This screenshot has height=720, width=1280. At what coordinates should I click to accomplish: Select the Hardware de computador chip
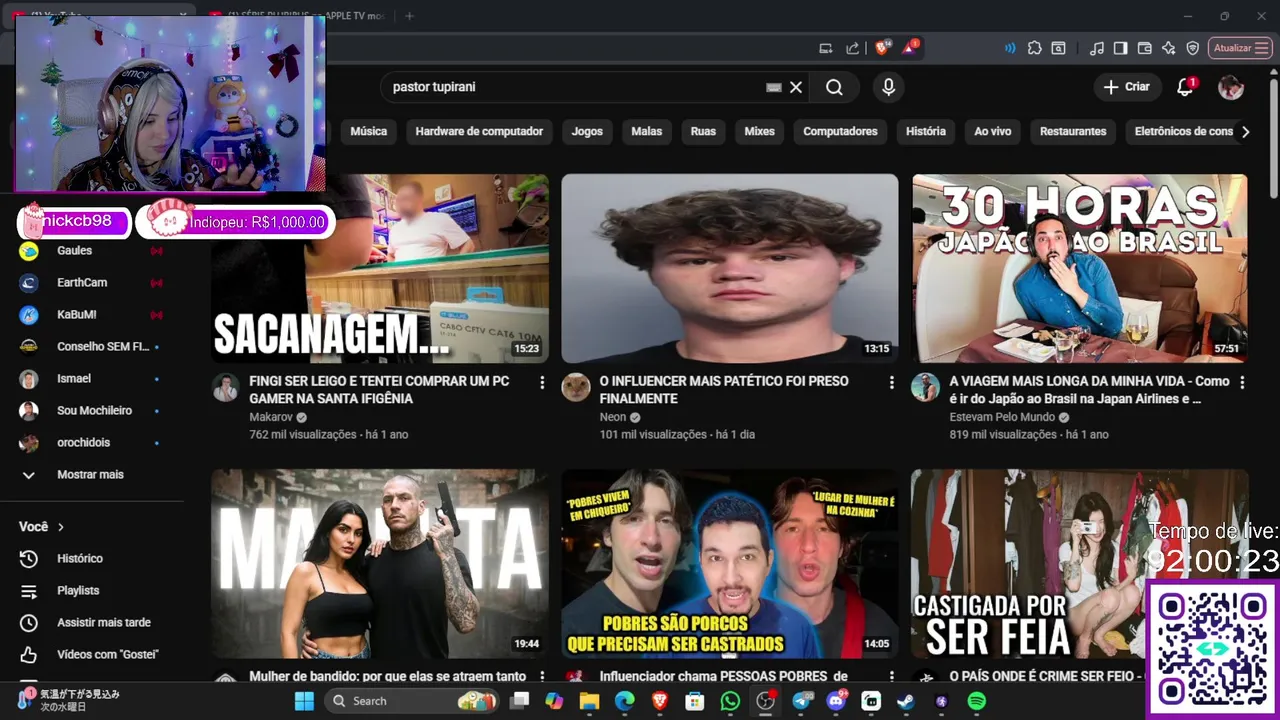click(x=479, y=131)
